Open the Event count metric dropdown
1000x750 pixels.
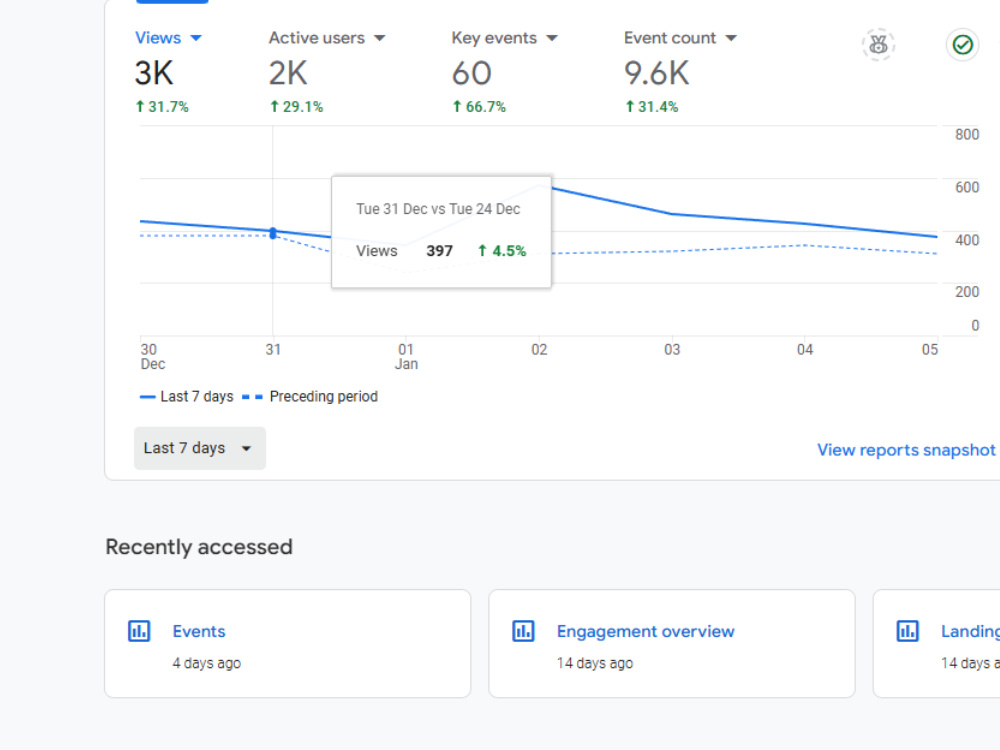(680, 38)
